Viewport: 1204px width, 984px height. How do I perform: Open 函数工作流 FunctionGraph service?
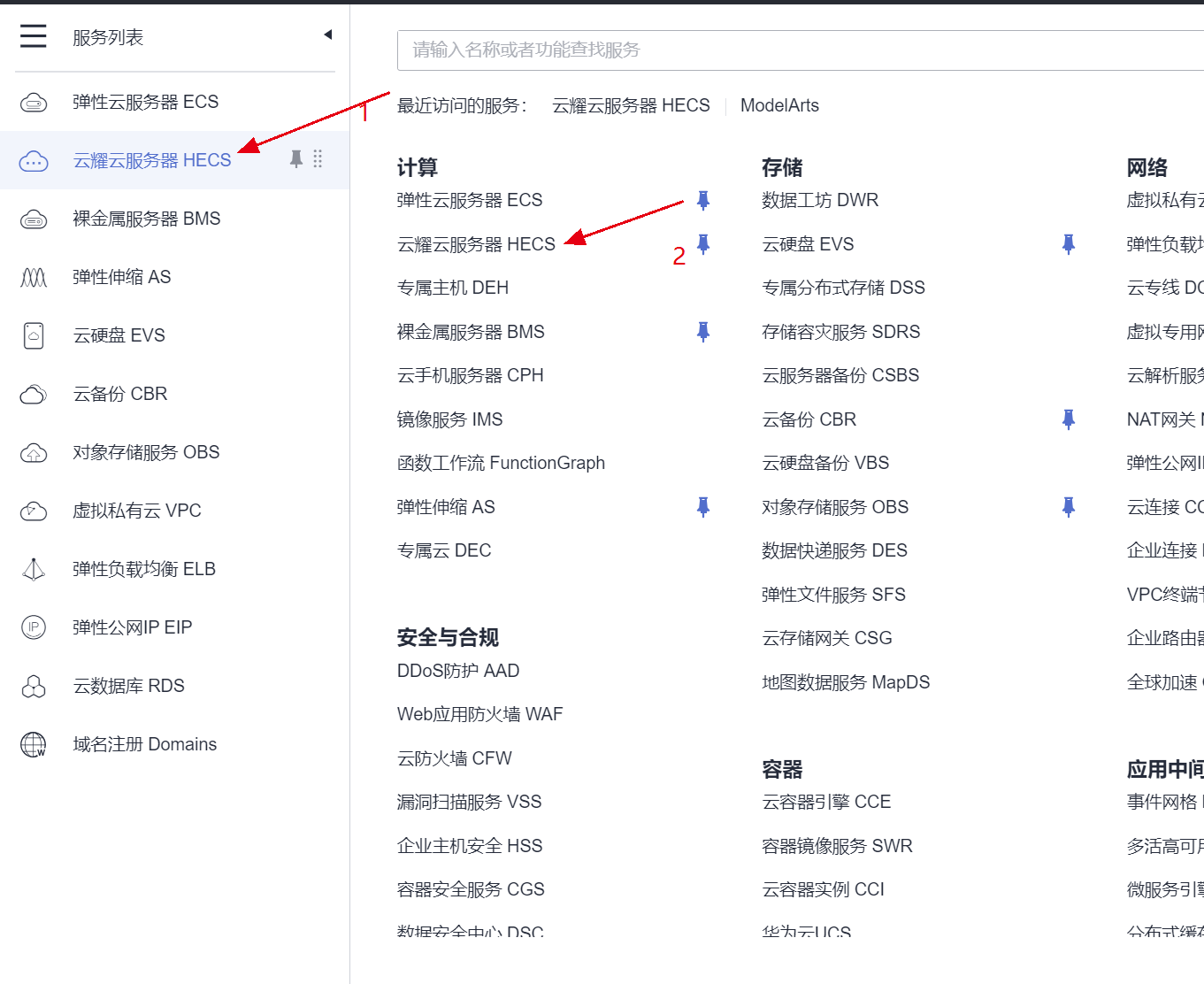[x=501, y=463]
